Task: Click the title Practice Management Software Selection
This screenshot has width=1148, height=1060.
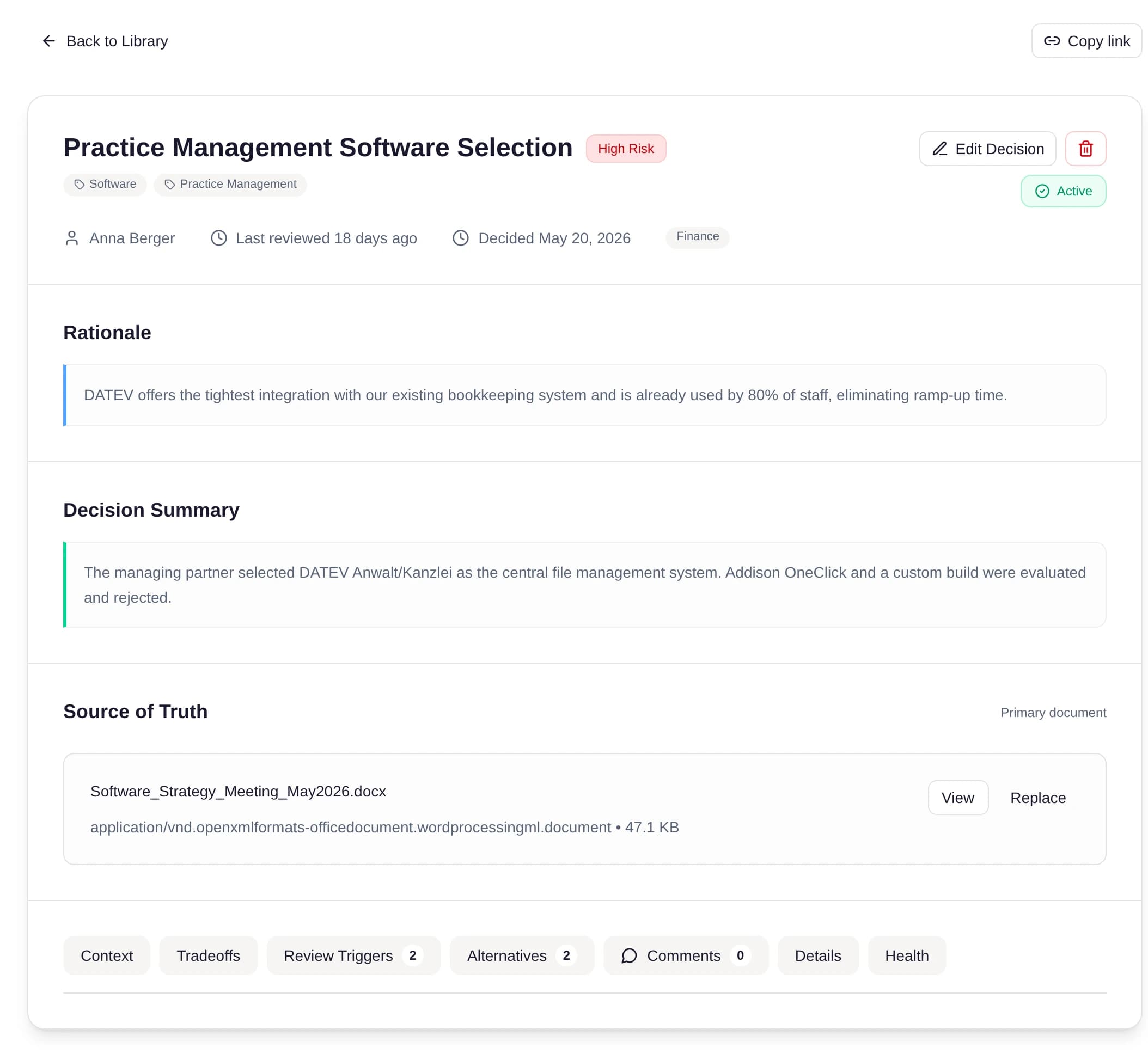Action: [x=318, y=148]
